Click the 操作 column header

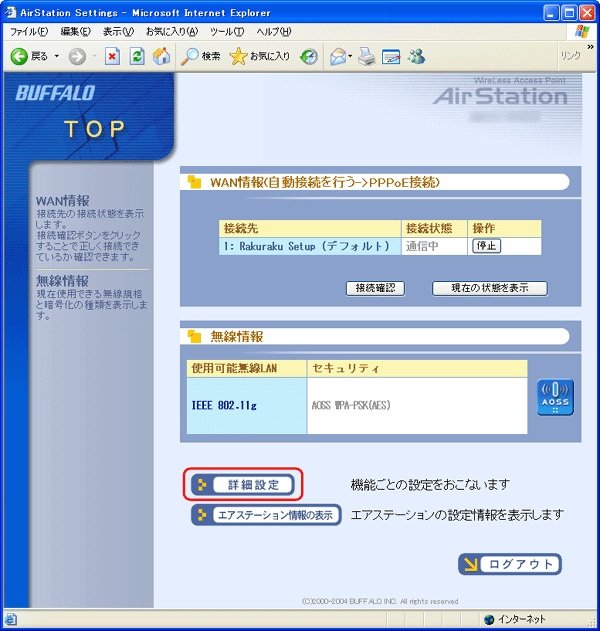(504, 229)
